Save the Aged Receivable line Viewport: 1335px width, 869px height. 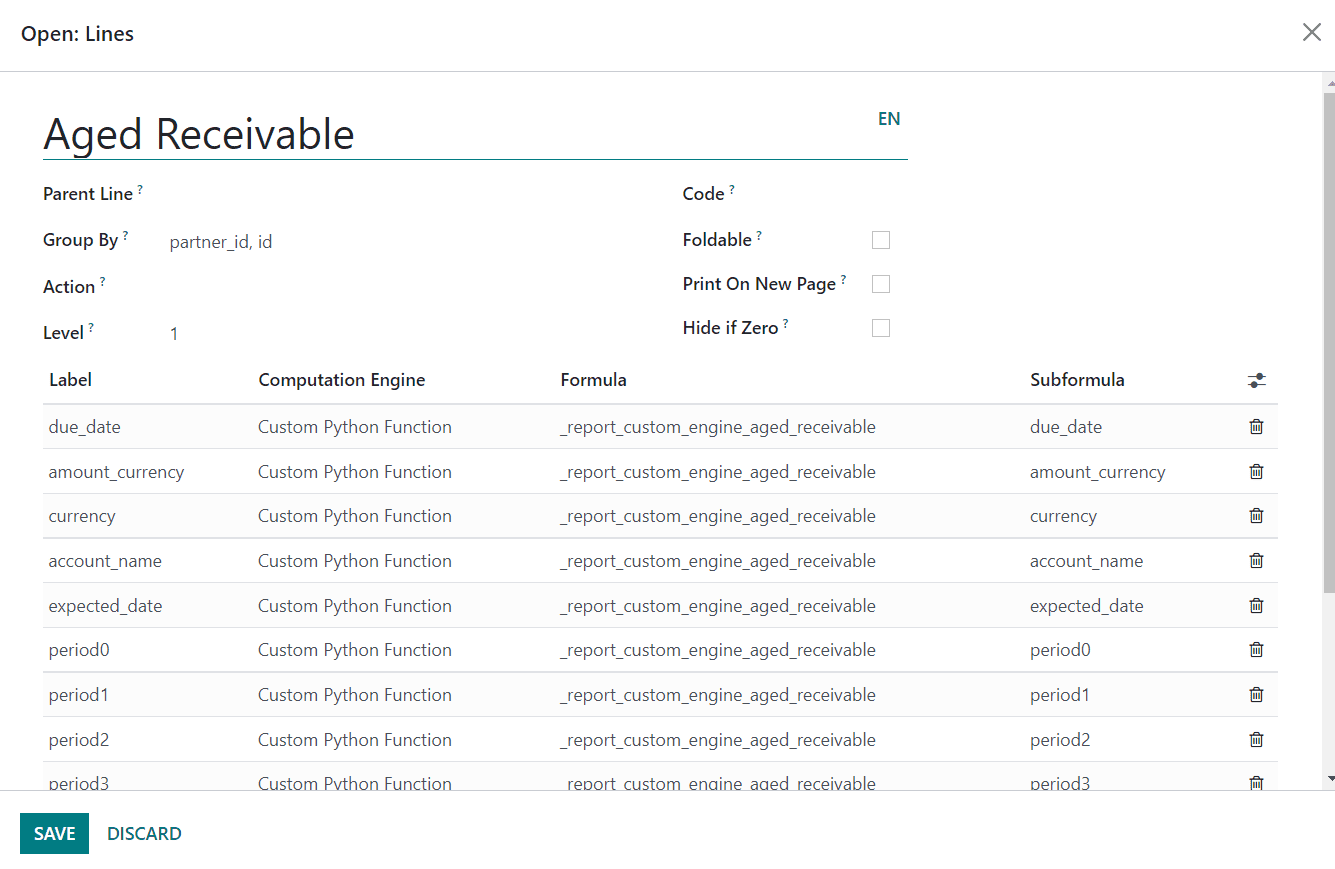pos(54,834)
